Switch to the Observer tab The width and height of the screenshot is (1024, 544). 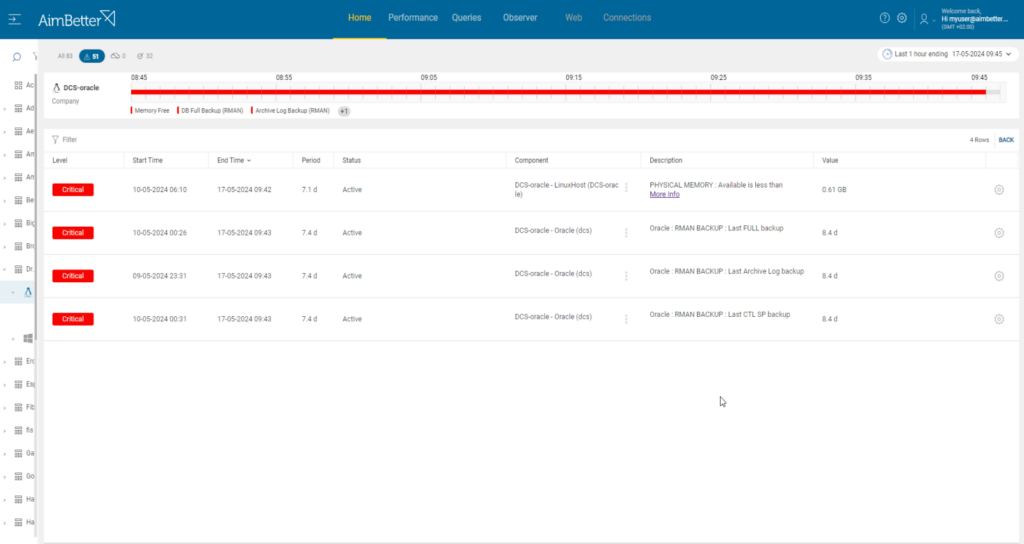pyautogui.click(x=520, y=18)
